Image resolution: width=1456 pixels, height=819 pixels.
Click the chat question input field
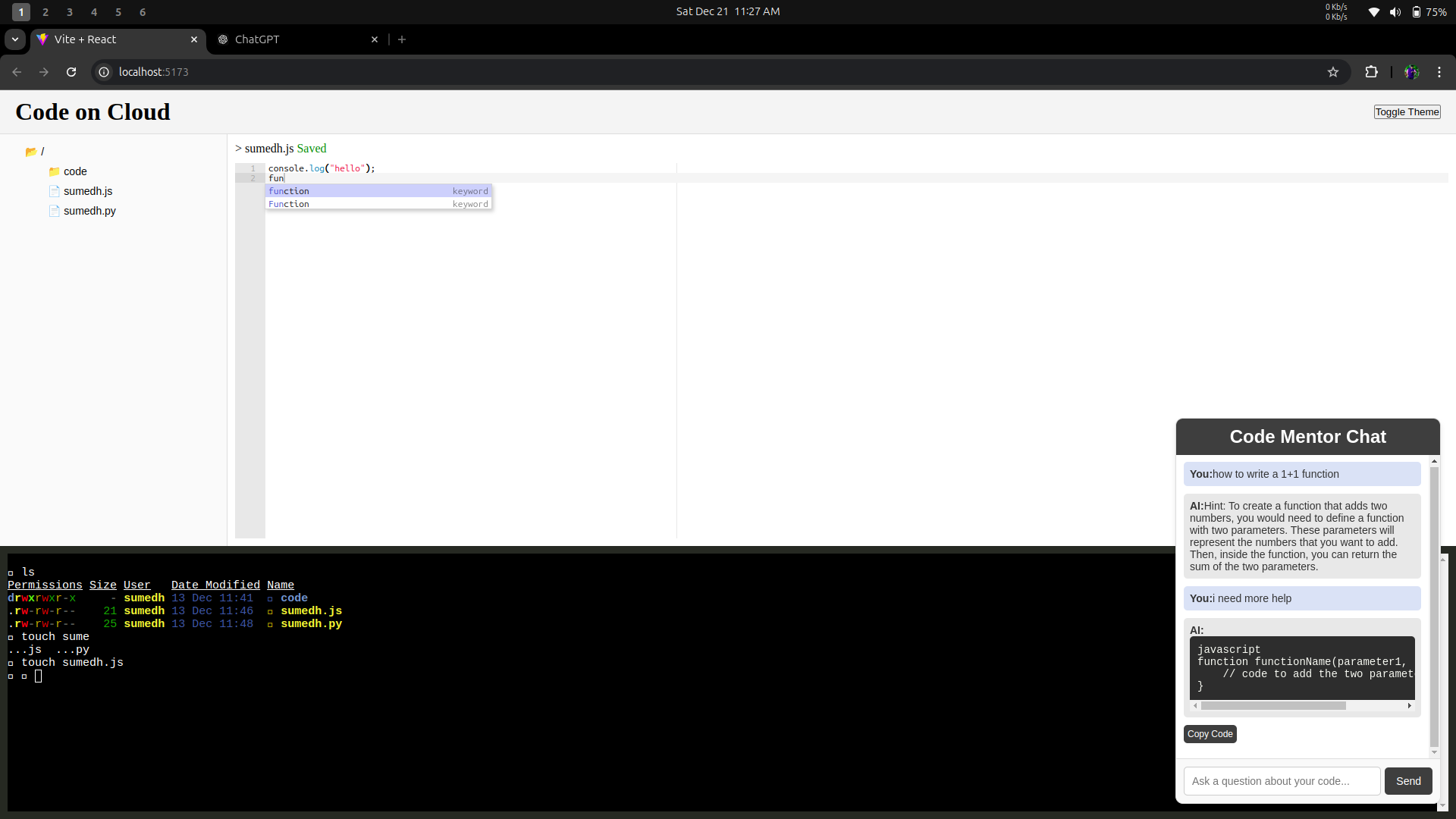click(1282, 781)
